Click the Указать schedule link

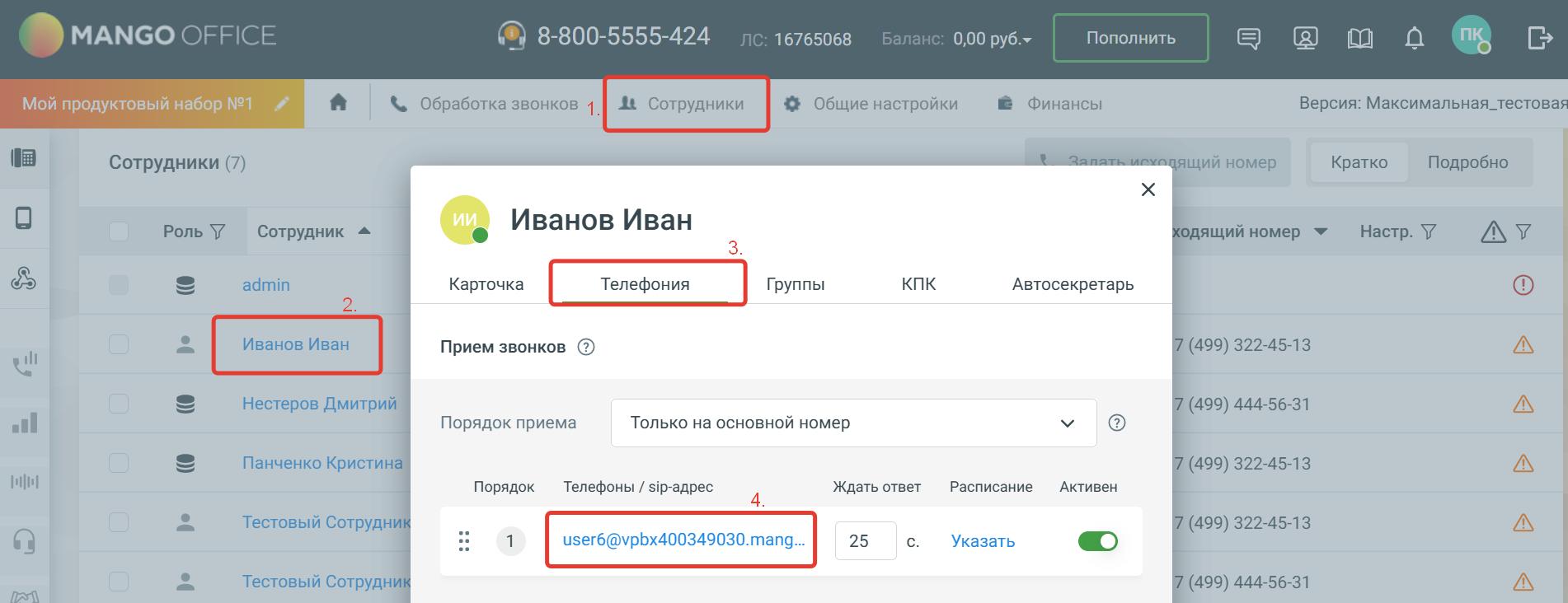[983, 541]
